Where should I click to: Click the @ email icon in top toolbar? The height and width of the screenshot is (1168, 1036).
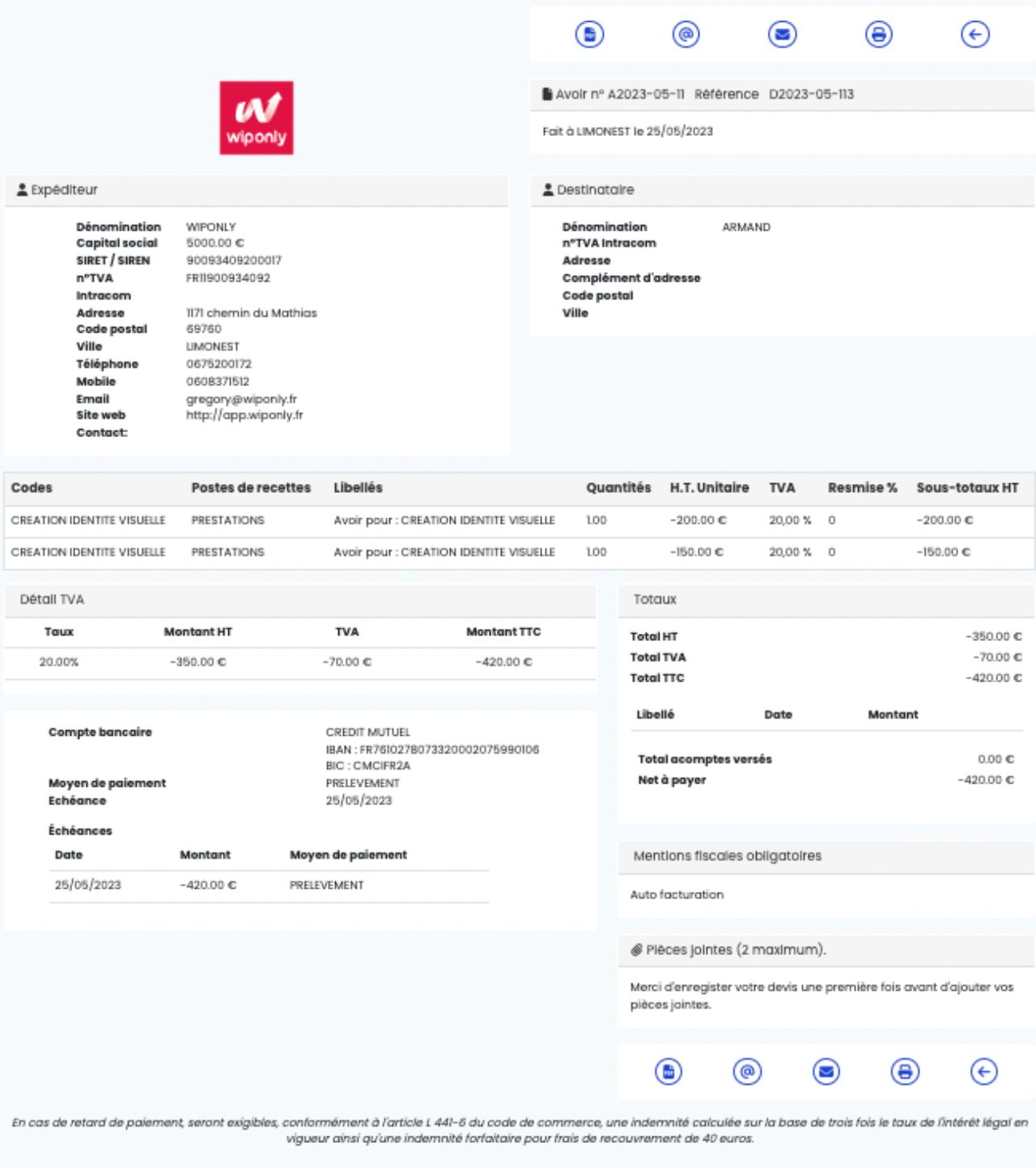click(x=686, y=35)
